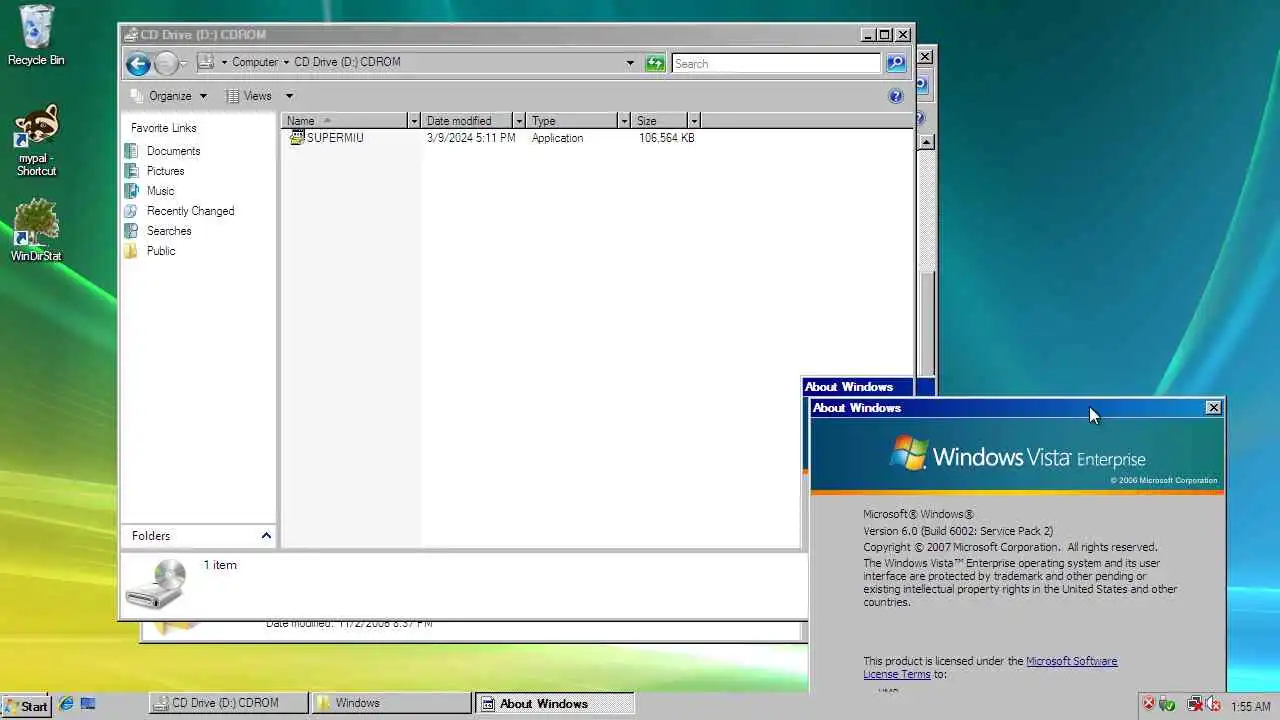The image size is (1280, 720).
Task: Switch to About Windows taskbar button
Action: click(554, 704)
